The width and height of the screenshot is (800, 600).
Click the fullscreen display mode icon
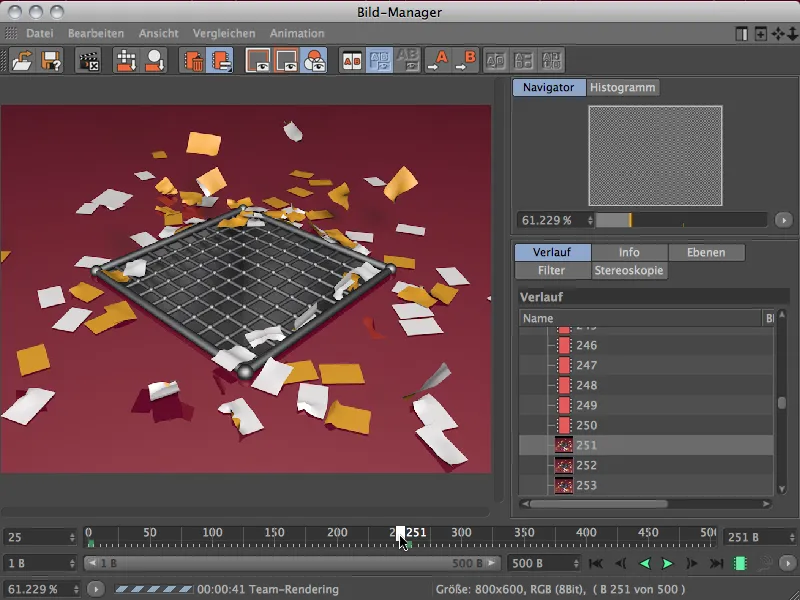pyautogui.click(x=287, y=60)
